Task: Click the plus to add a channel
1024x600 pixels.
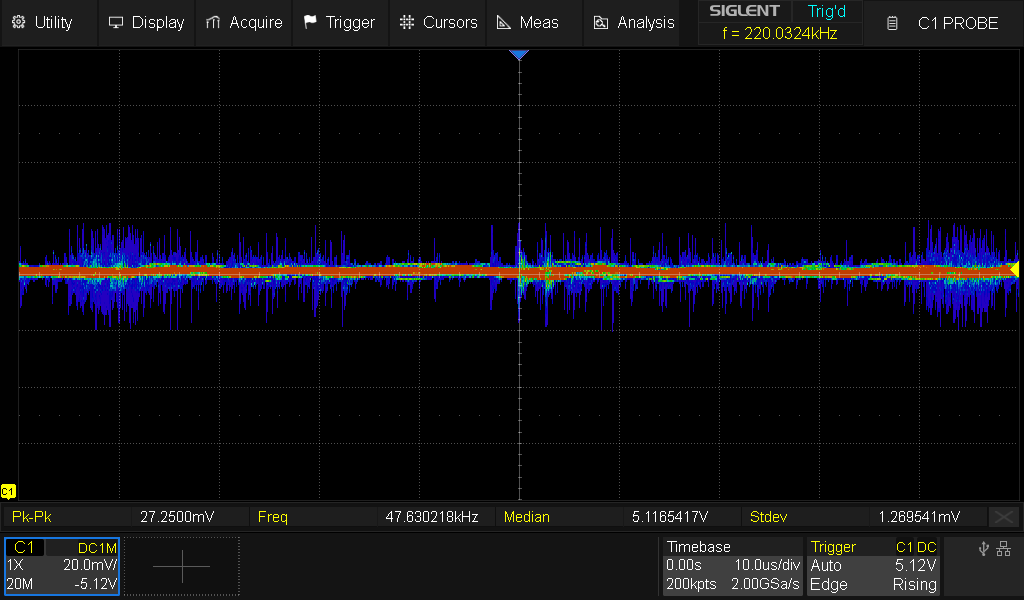Action: point(182,566)
